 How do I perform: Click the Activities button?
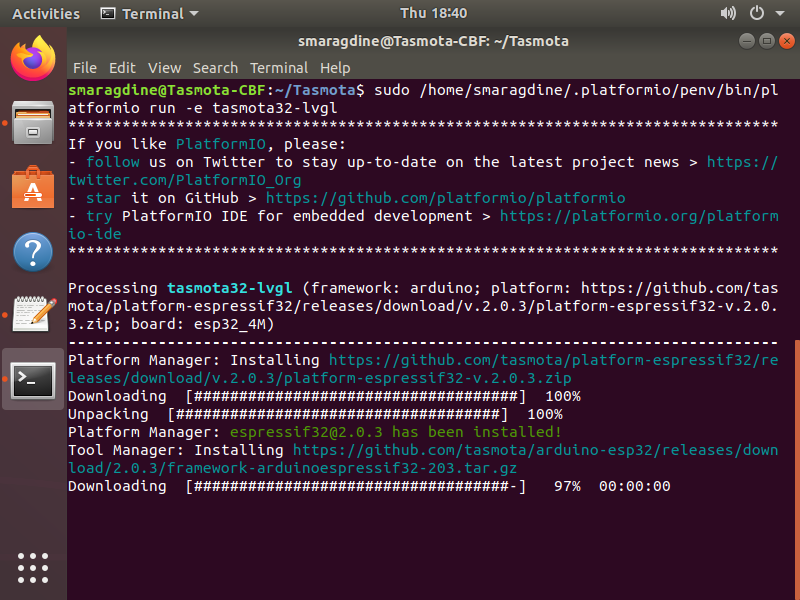pyautogui.click(x=46, y=14)
